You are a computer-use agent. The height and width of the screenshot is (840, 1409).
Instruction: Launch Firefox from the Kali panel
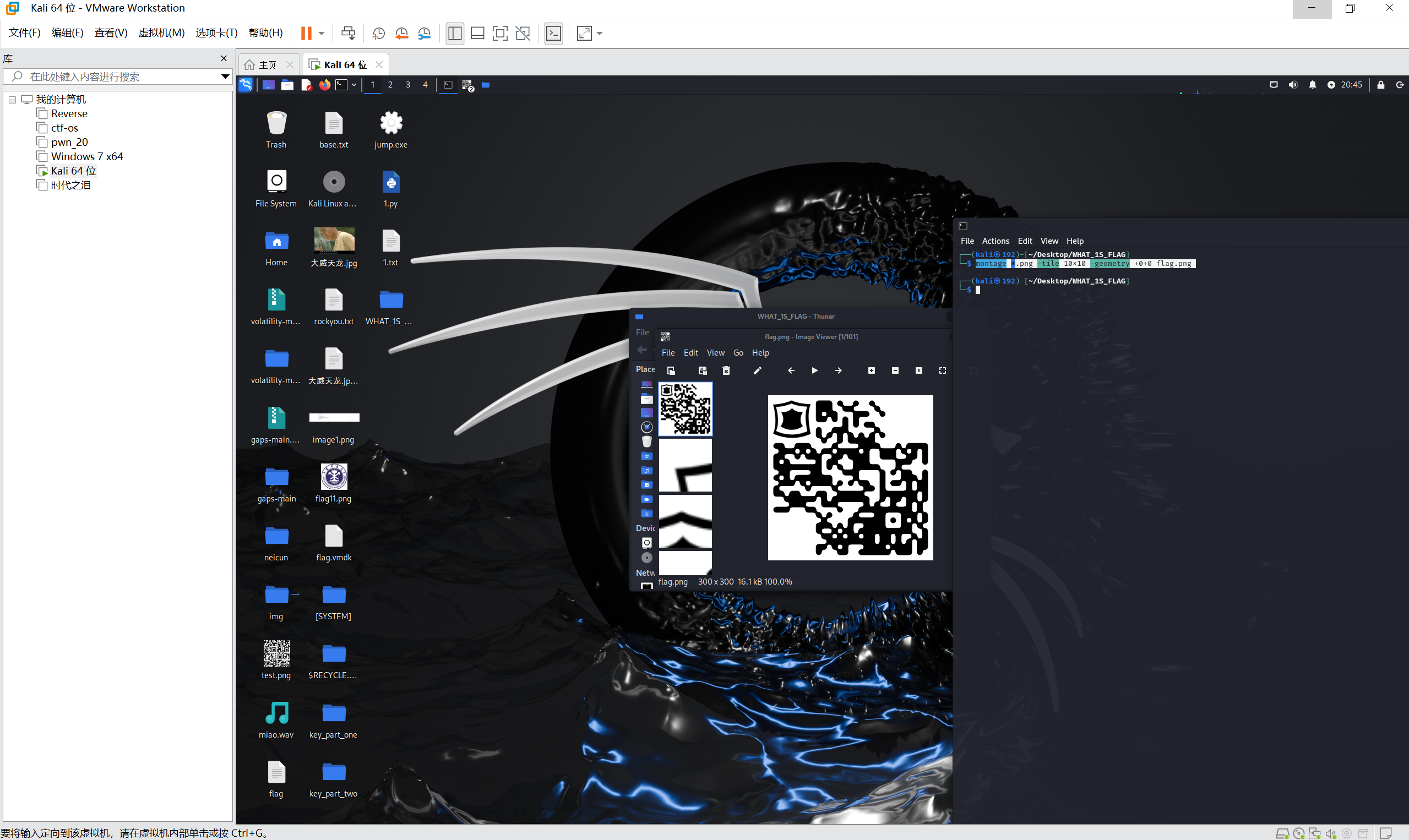pyautogui.click(x=324, y=85)
